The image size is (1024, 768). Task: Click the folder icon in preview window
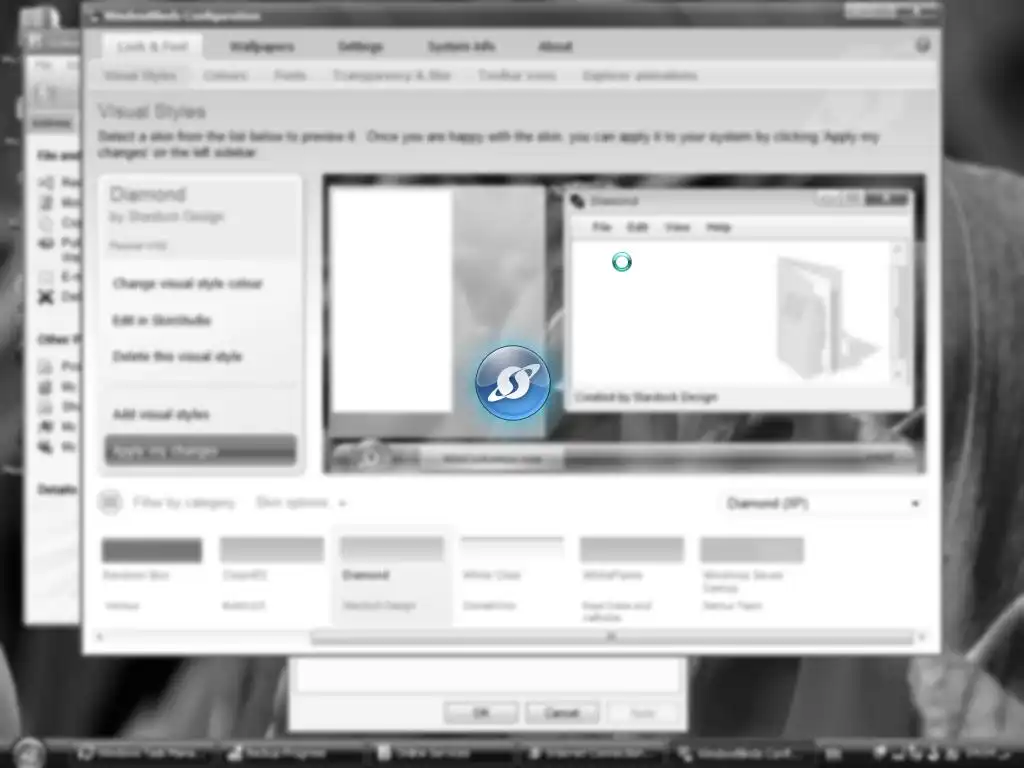826,318
